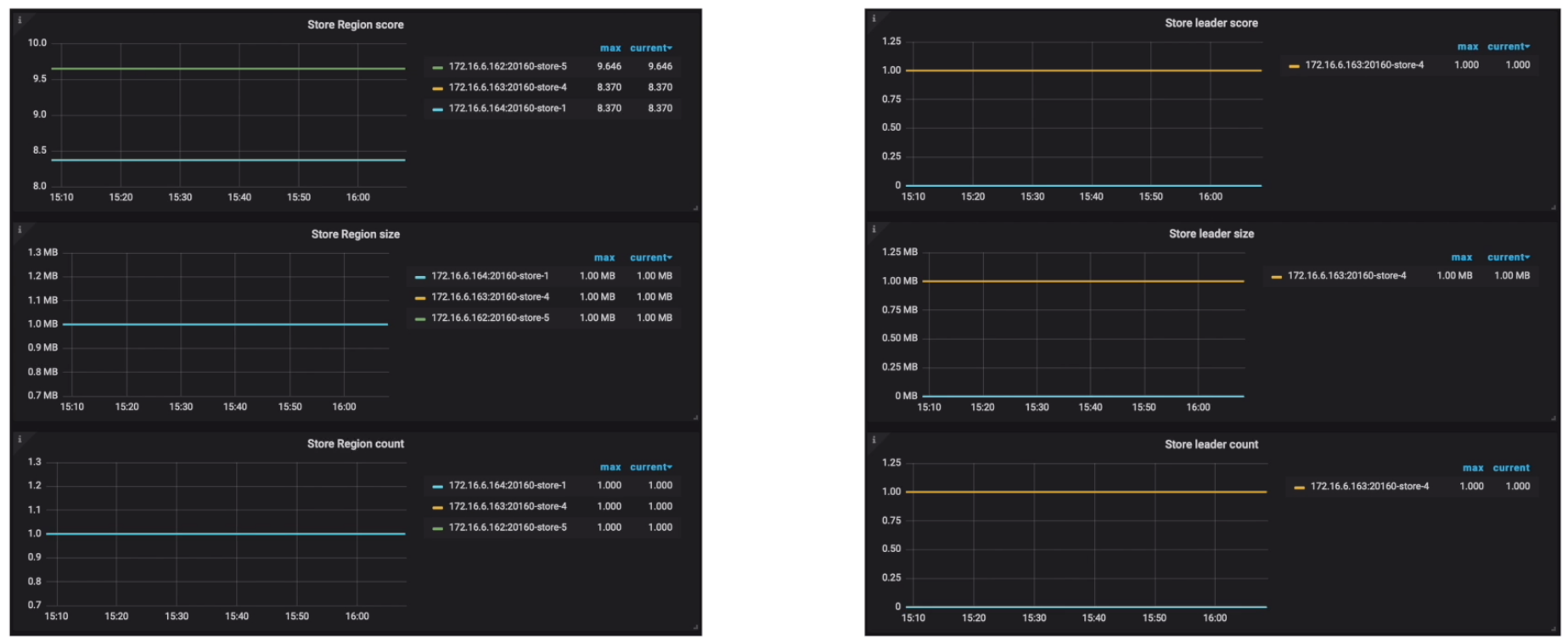Click blue color swatch of store-1 in Region size

tap(420, 277)
